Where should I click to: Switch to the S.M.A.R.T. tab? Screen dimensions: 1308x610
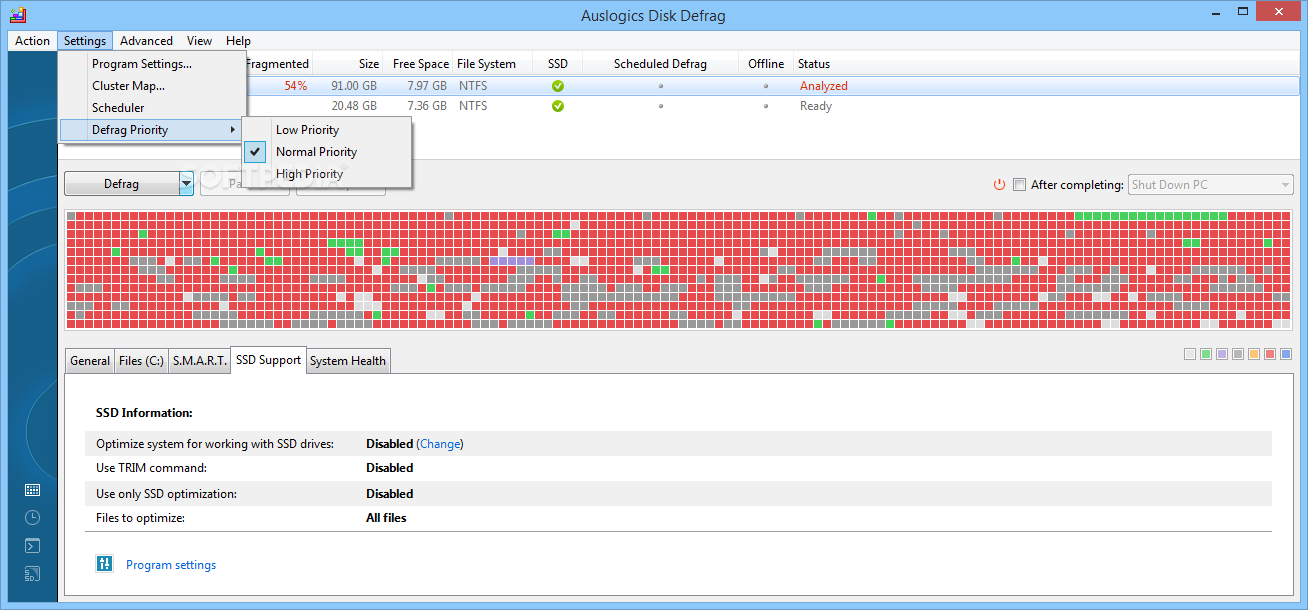pos(199,361)
